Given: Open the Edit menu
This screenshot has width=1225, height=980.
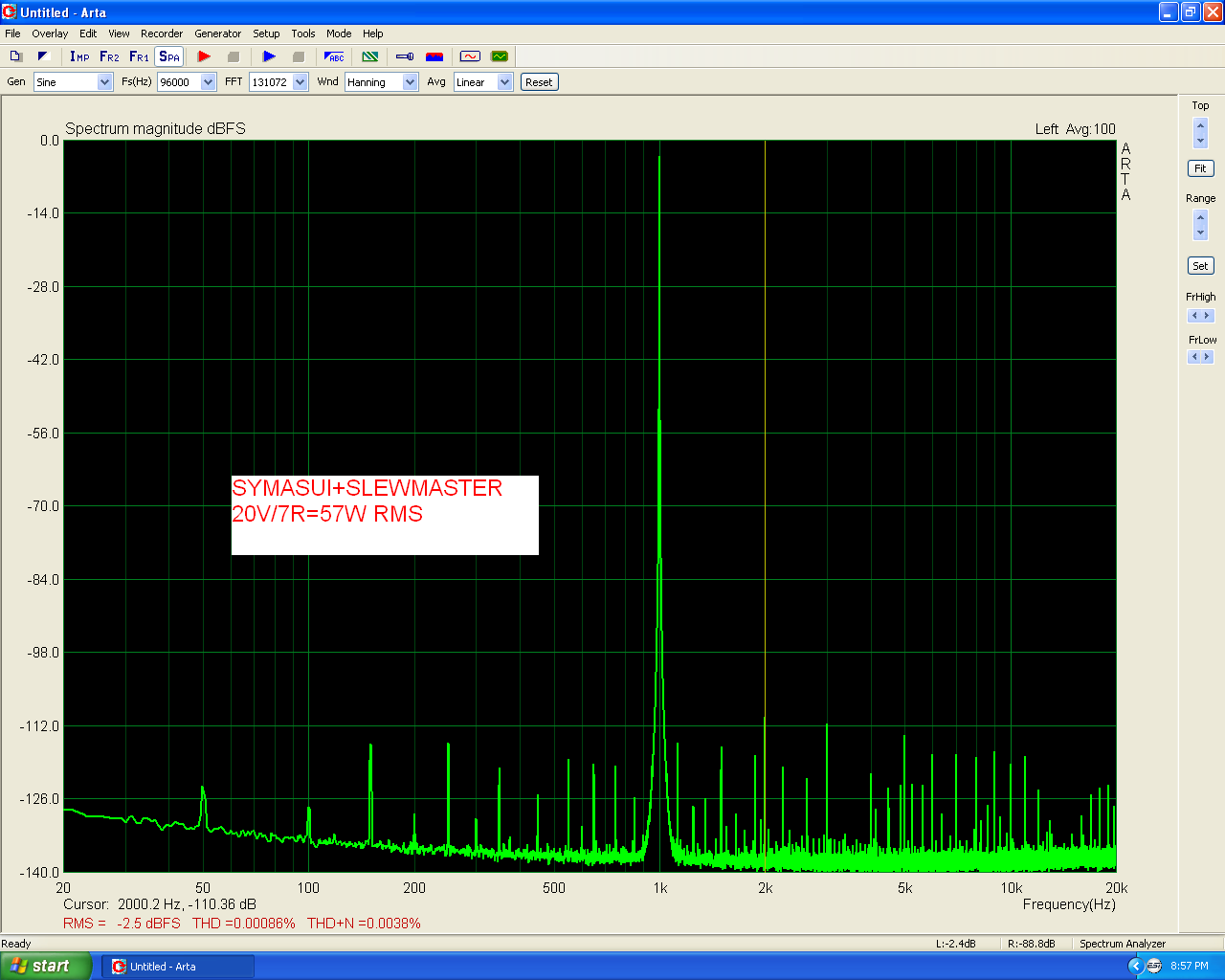Looking at the screenshot, I should 88,33.
